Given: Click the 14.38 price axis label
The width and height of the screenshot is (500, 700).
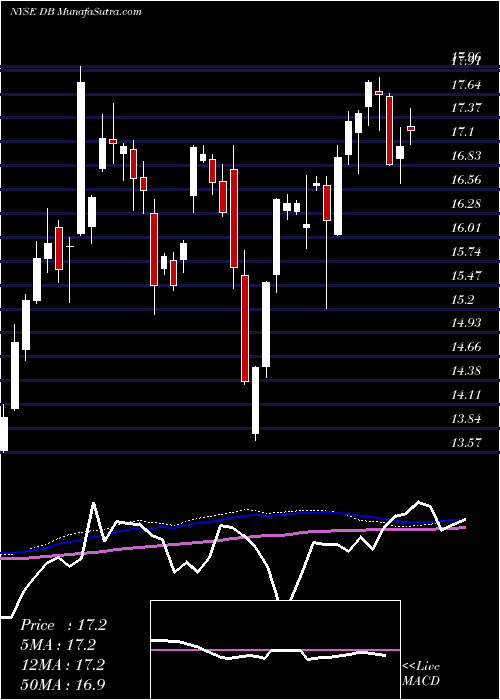Looking at the screenshot, I should click(466, 371).
